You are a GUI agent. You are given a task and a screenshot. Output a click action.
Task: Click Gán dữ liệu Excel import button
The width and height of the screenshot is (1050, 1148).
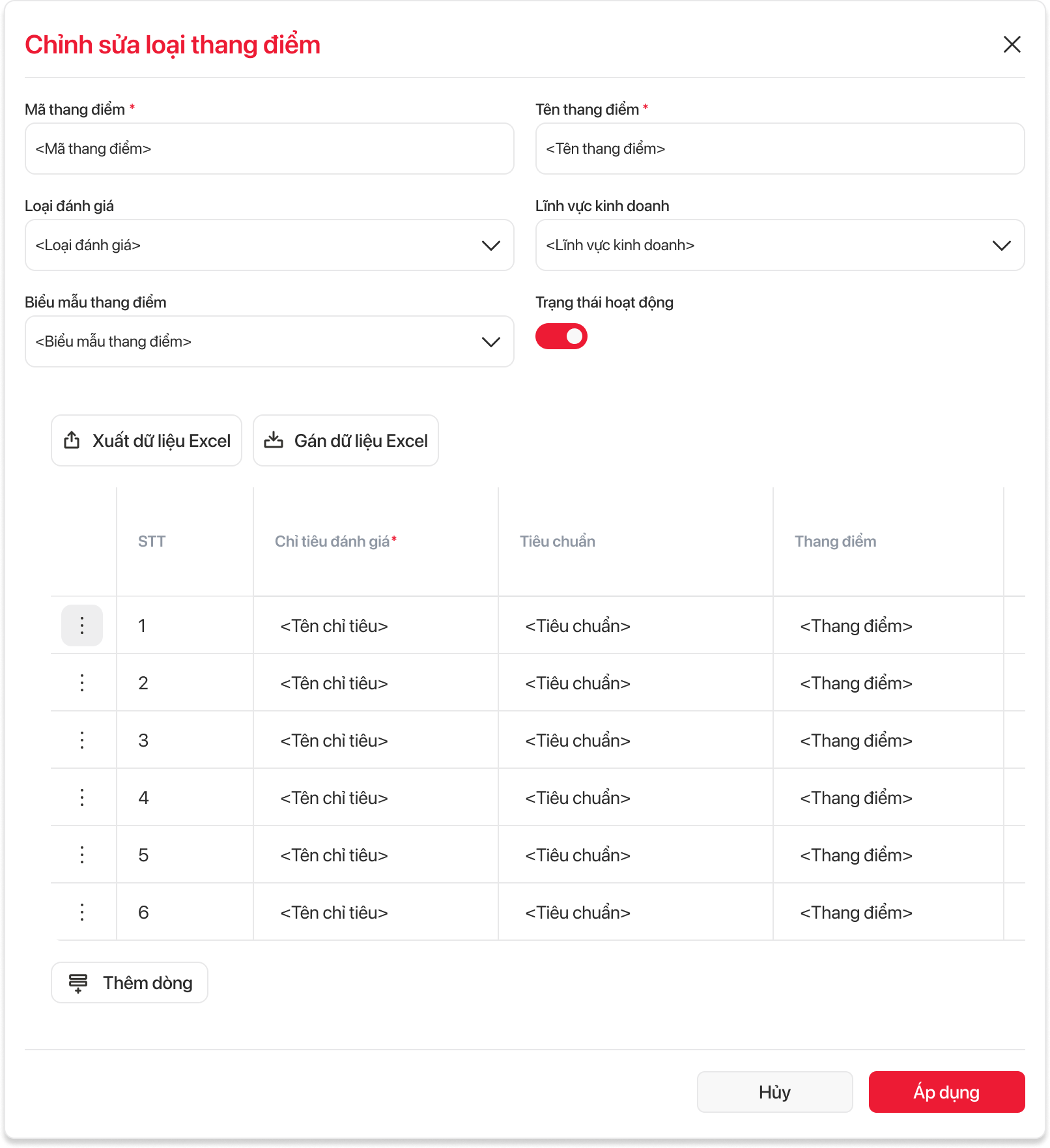(346, 440)
